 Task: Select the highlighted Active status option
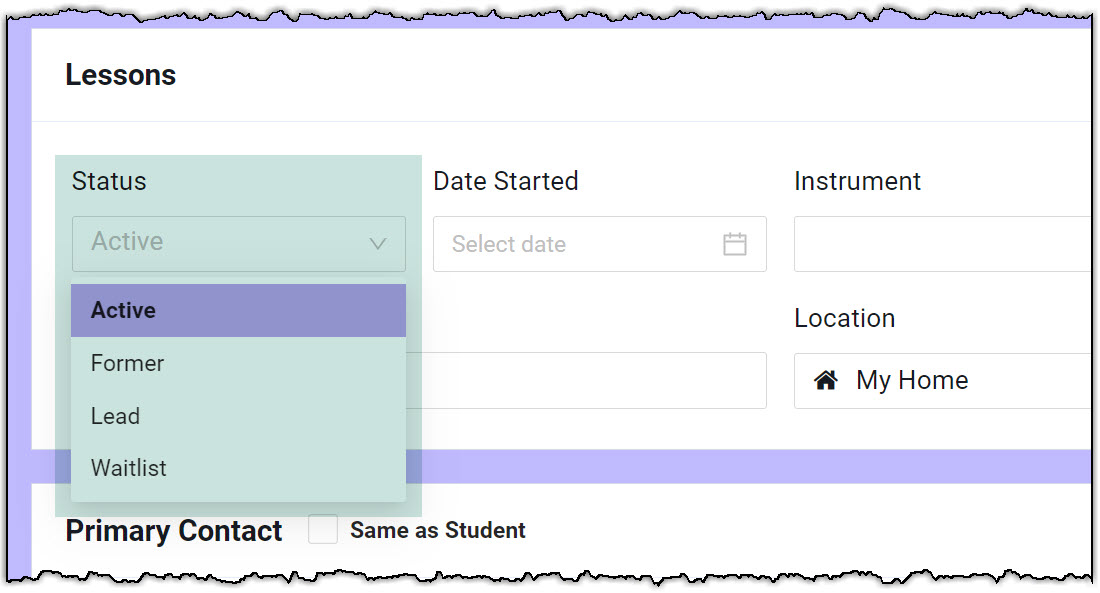[x=238, y=310]
